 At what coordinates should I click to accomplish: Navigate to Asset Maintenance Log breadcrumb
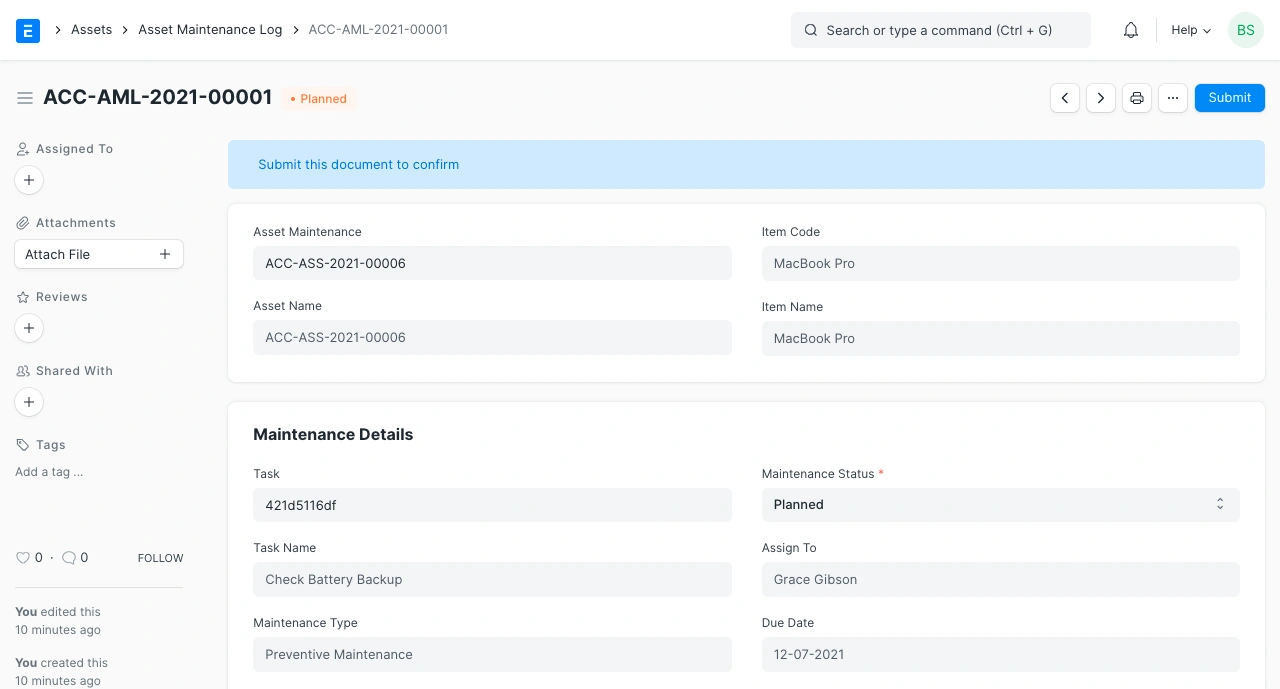(210, 30)
